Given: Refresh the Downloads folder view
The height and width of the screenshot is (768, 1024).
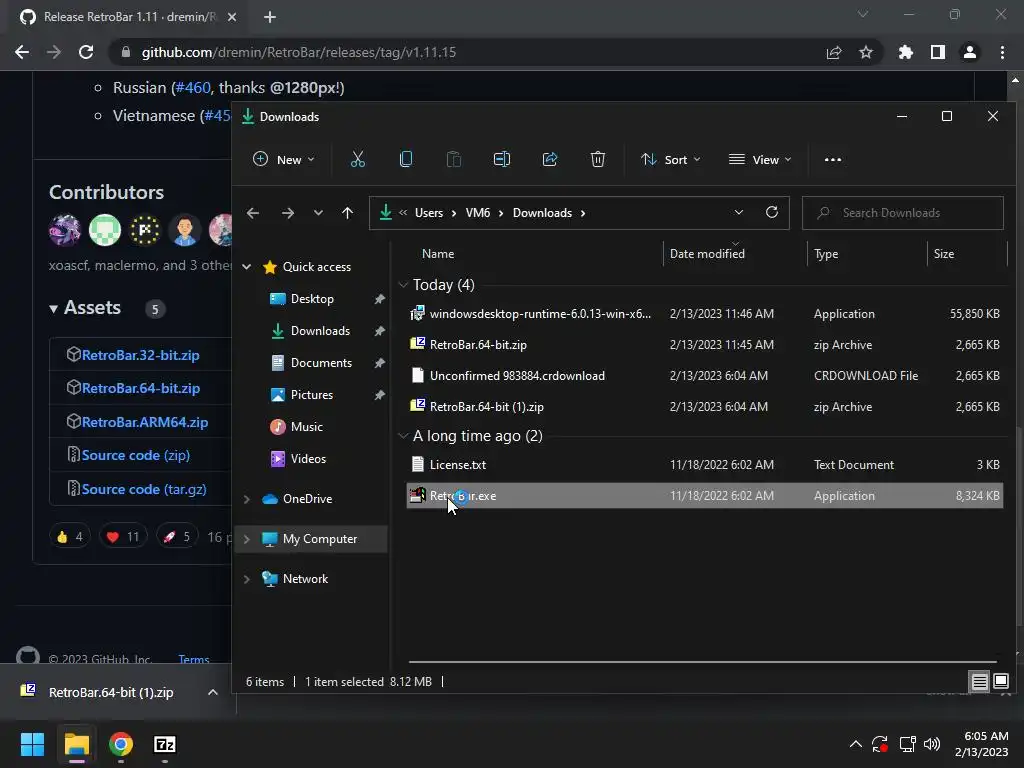Looking at the screenshot, I should [x=772, y=212].
